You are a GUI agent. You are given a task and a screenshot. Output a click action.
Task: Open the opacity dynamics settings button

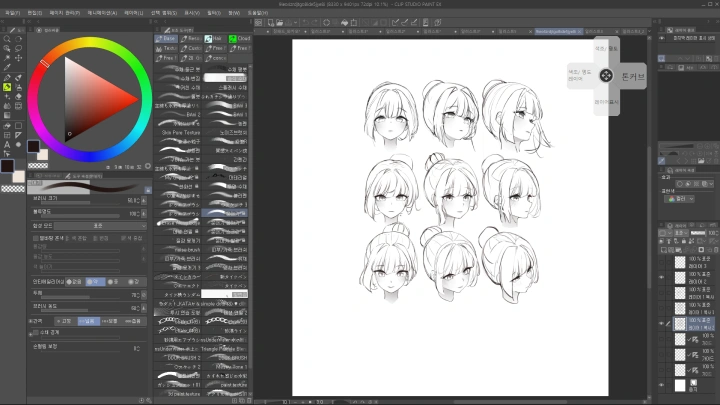pos(144,214)
